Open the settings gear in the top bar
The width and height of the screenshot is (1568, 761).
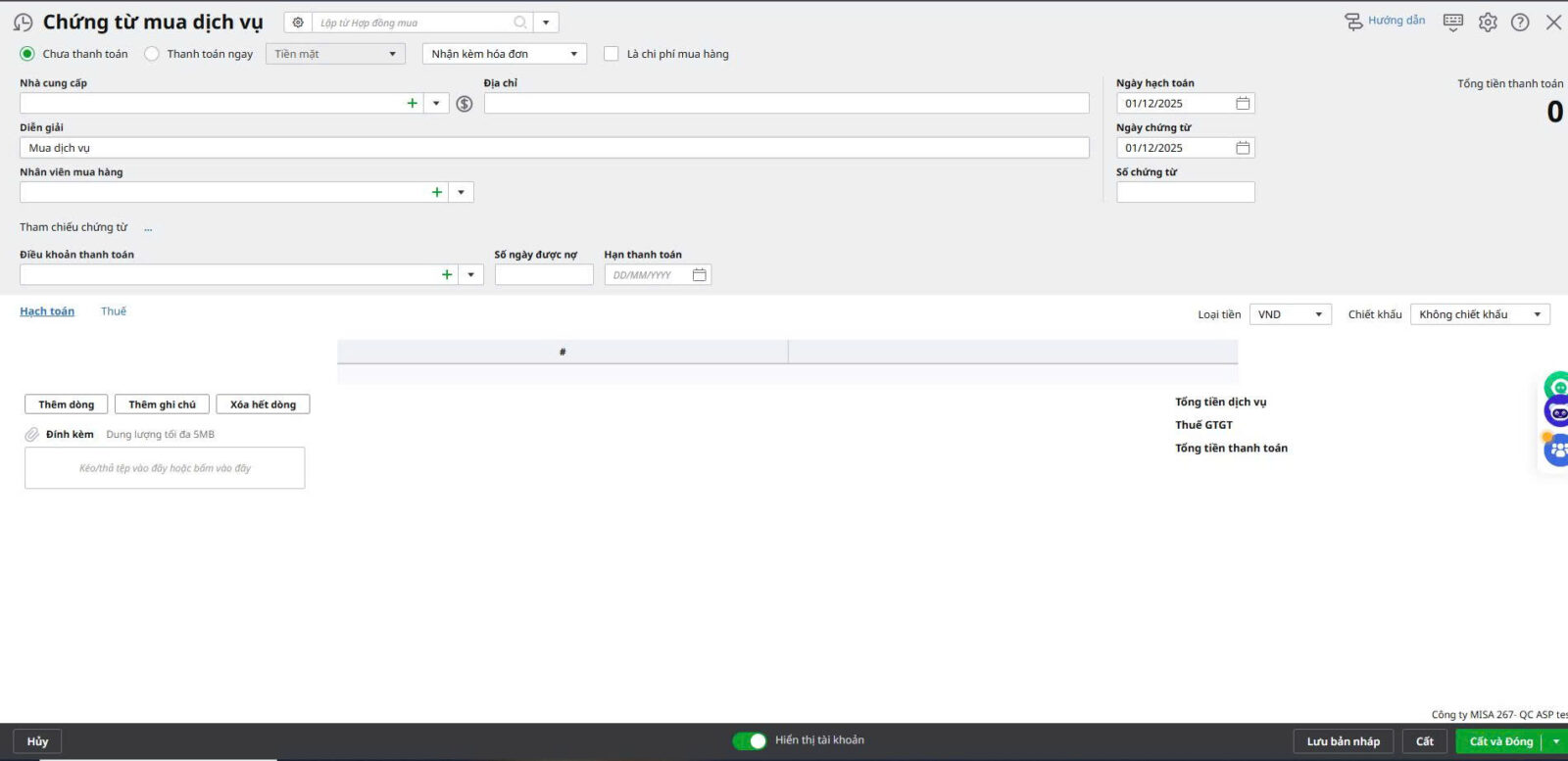(1488, 23)
